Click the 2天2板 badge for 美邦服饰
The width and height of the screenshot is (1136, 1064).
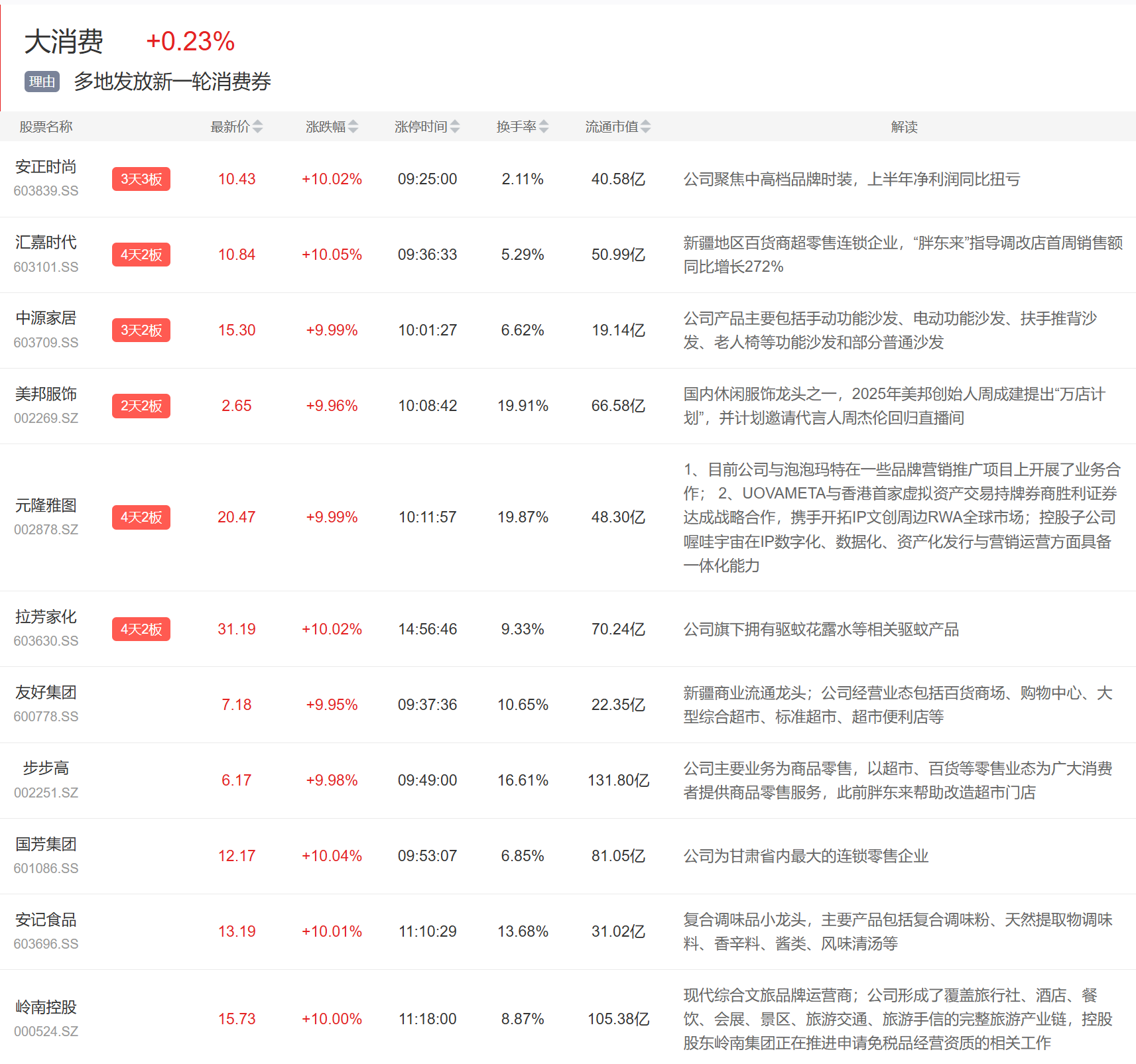(141, 406)
